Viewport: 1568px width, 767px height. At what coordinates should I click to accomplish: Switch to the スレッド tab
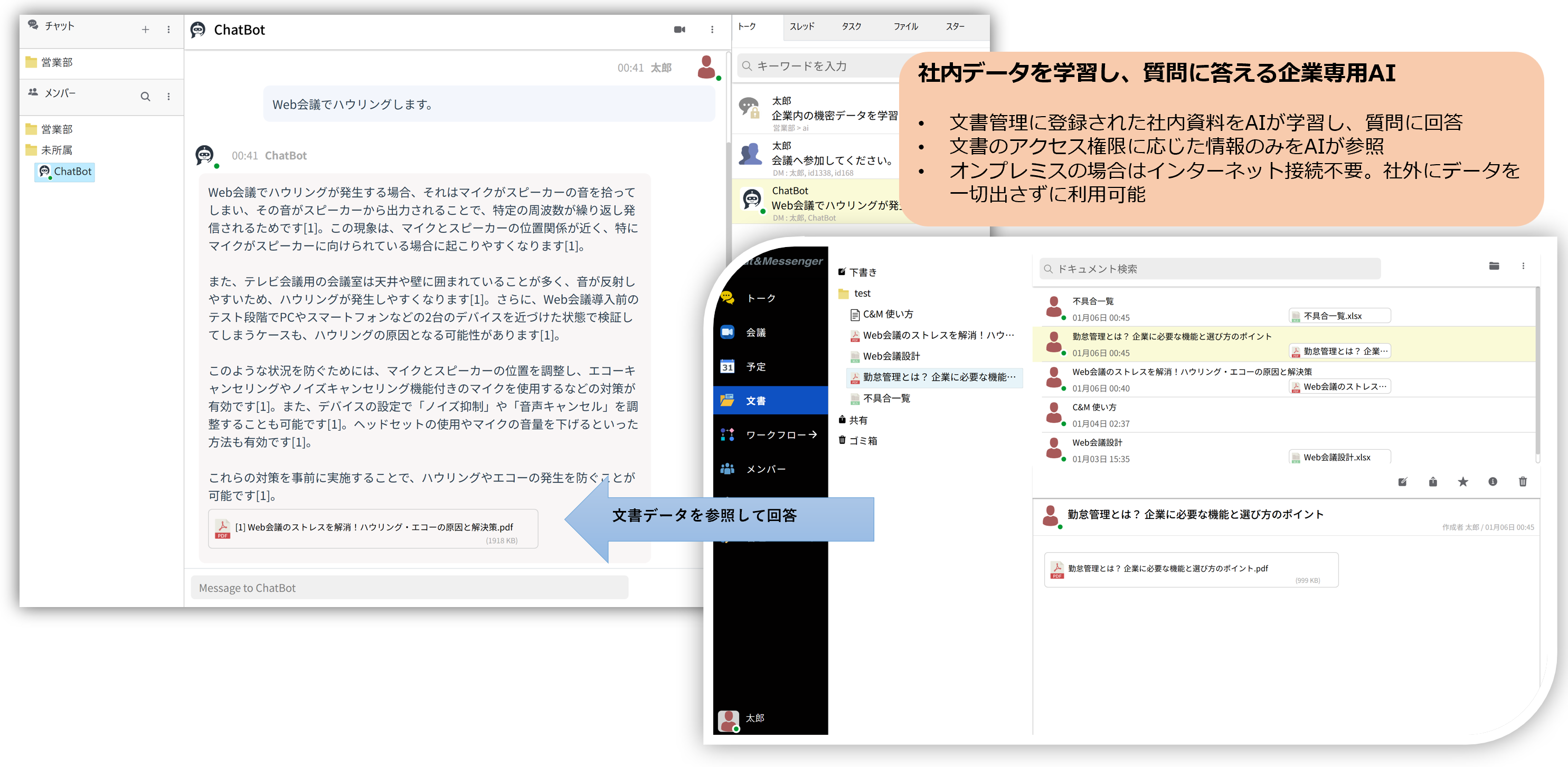point(801,26)
